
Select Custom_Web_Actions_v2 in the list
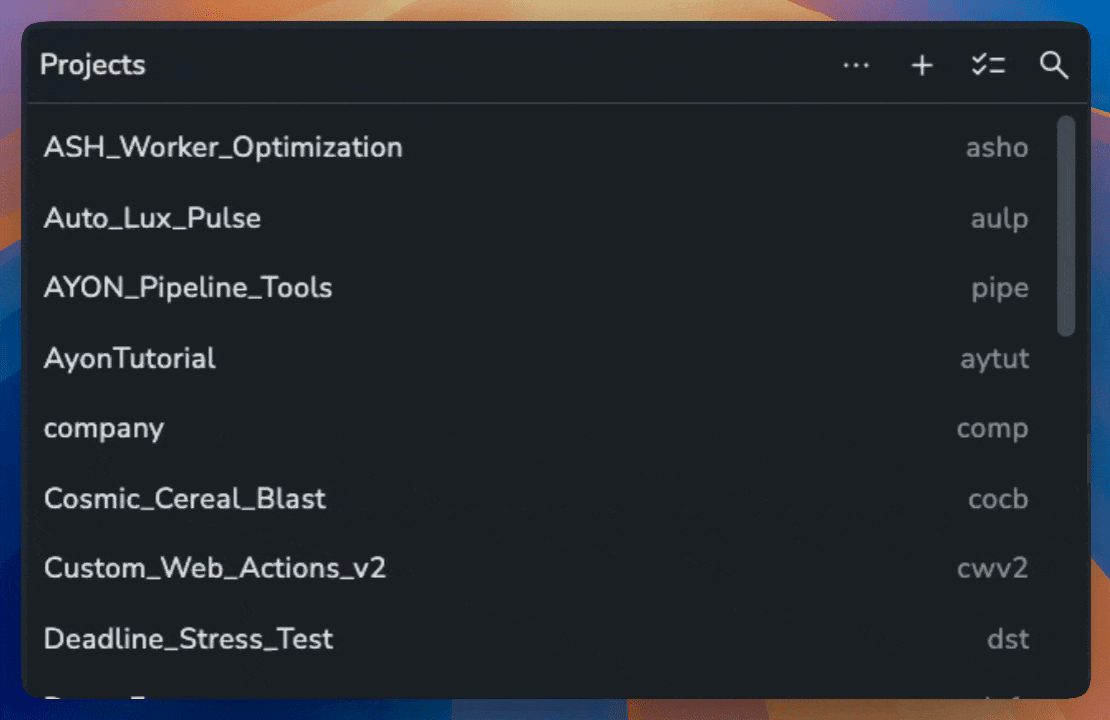click(215, 569)
